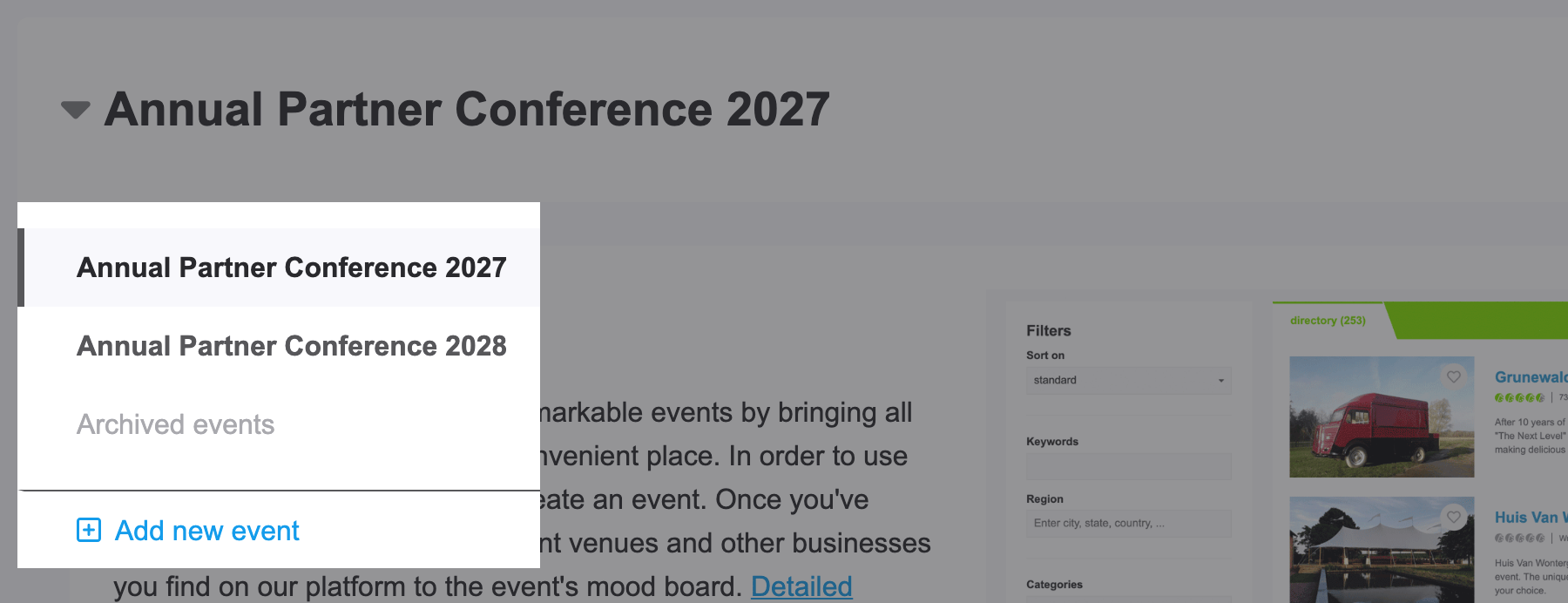The image size is (1568, 603).
Task: Open the Sort on standard dropdown
Action: click(1129, 380)
